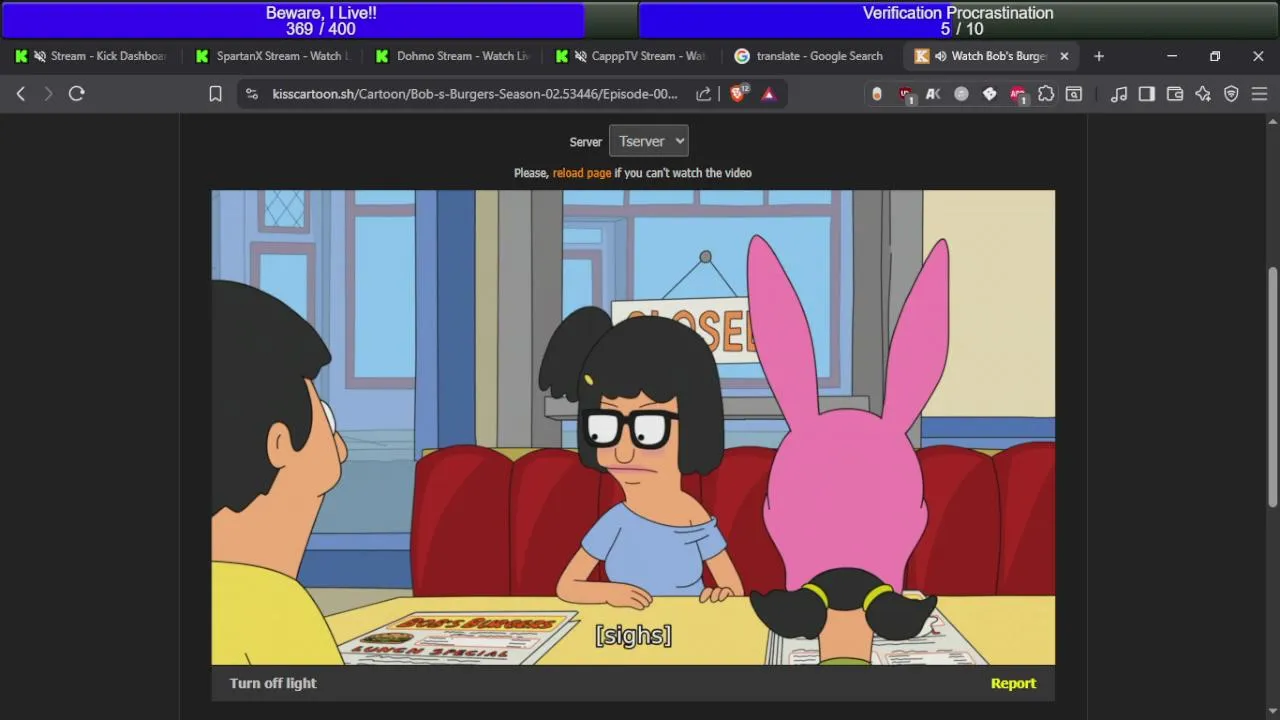Image resolution: width=1280 pixels, height=720 pixels.
Task: Click the Report link
Action: [x=1013, y=683]
